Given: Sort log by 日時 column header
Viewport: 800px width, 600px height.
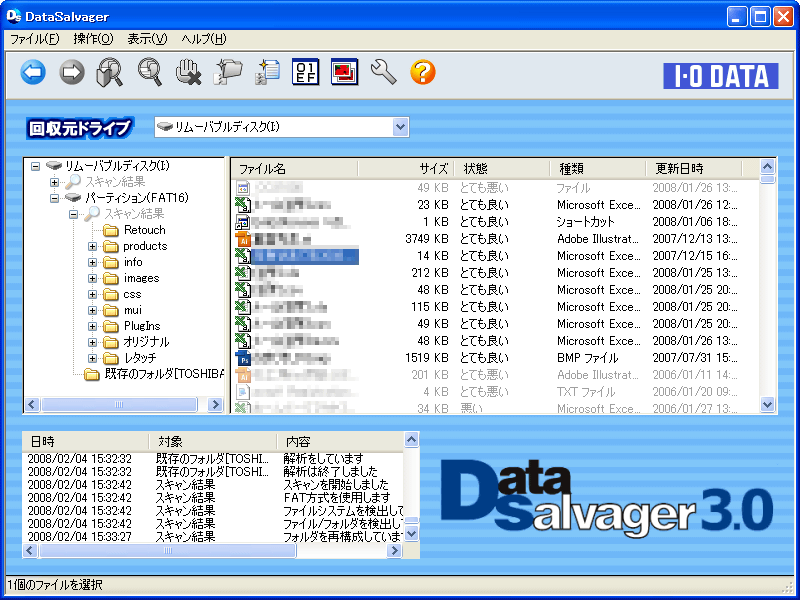Looking at the screenshot, I should click(86, 441).
